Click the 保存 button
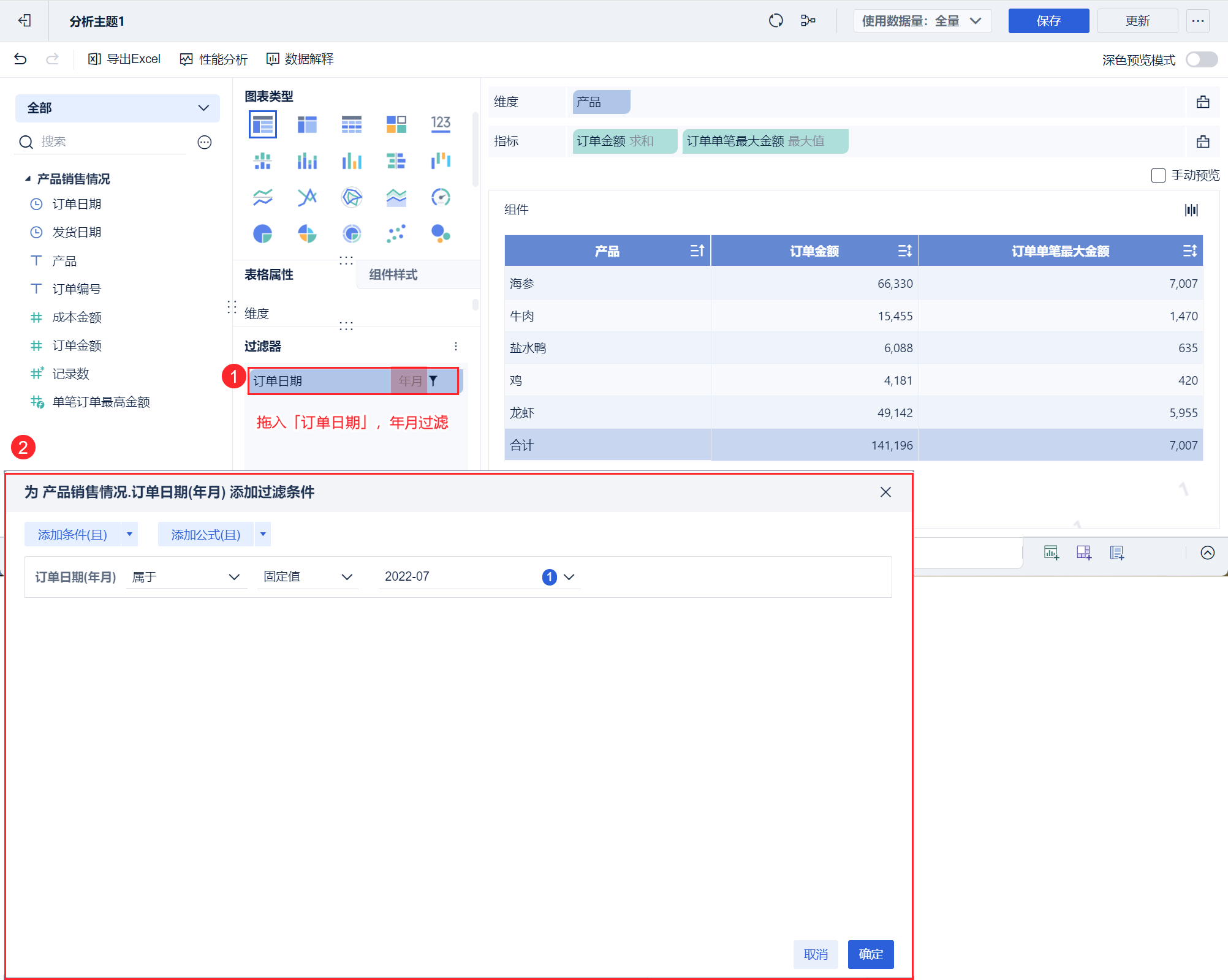1228x980 pixels. coord(1048,21)
